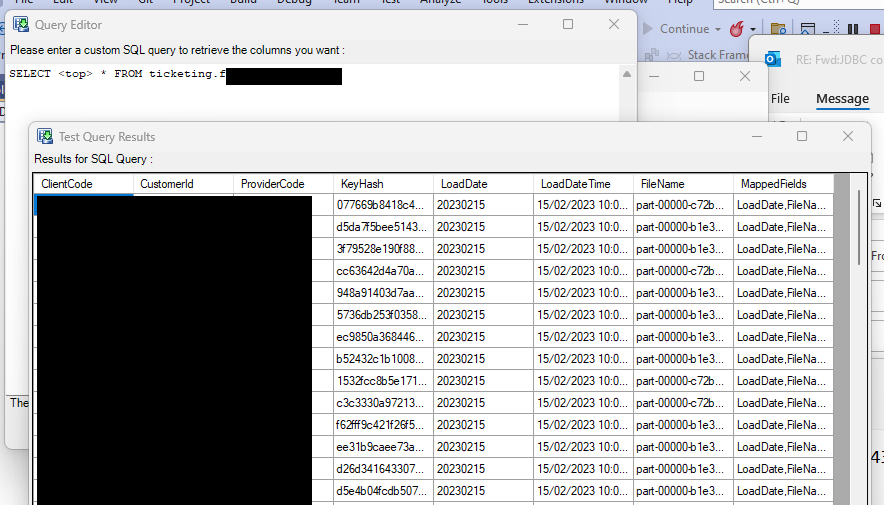
Task: Click the LoadDate column header
Action: click(x=483, y=184)
